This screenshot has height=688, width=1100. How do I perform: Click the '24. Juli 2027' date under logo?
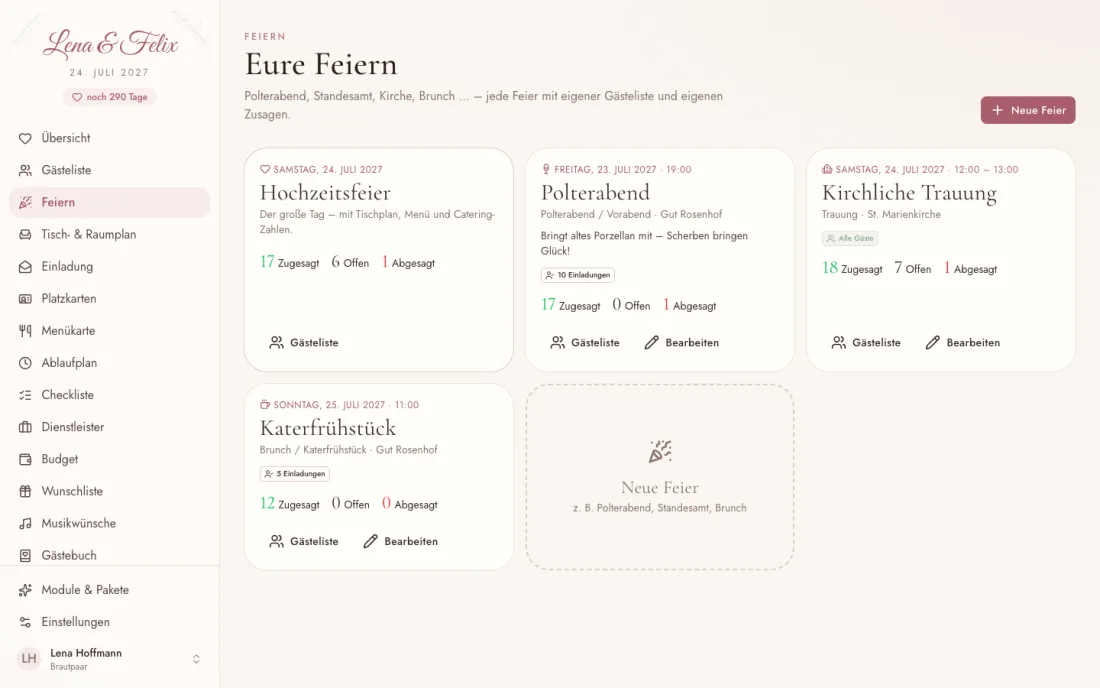point(109,73)
